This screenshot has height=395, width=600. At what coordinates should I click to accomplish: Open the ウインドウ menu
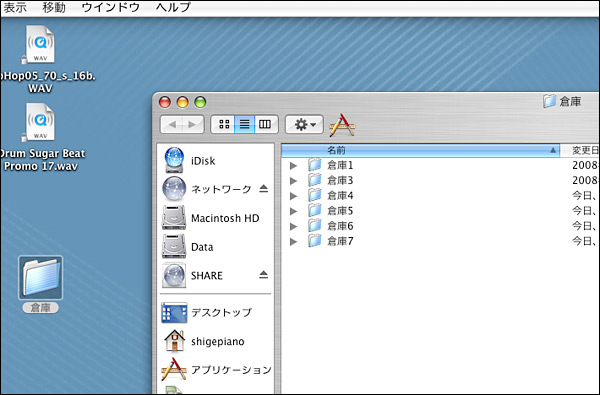point(111,7)
